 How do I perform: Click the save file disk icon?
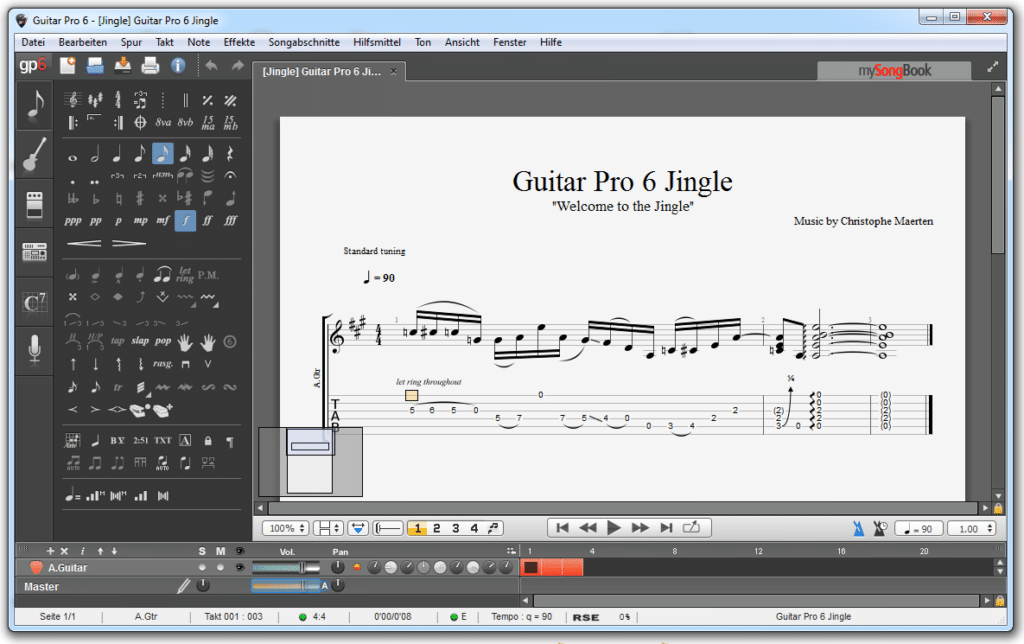click(x=122, y=65)
